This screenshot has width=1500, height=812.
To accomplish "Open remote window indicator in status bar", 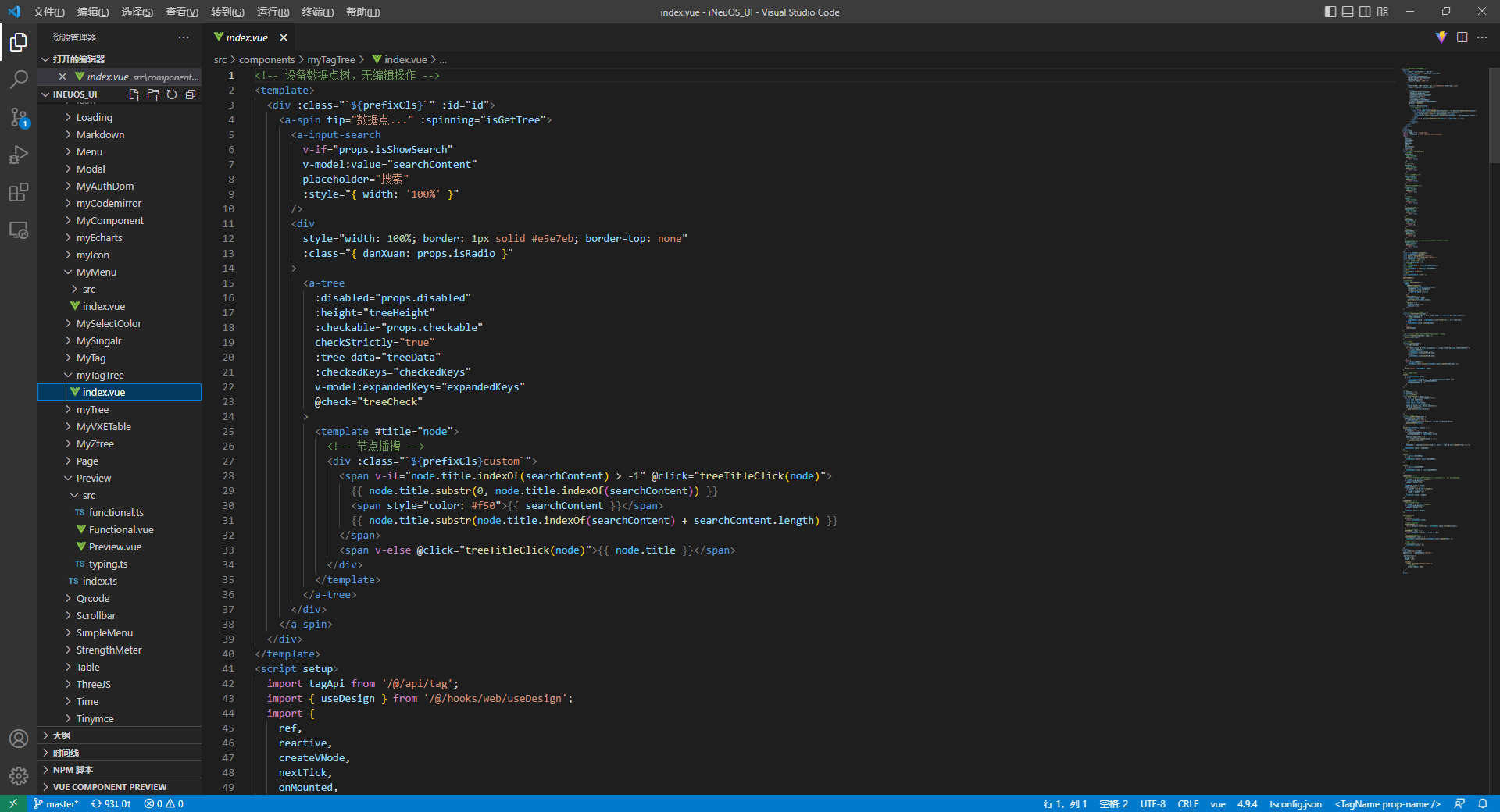I will point(13,803).
